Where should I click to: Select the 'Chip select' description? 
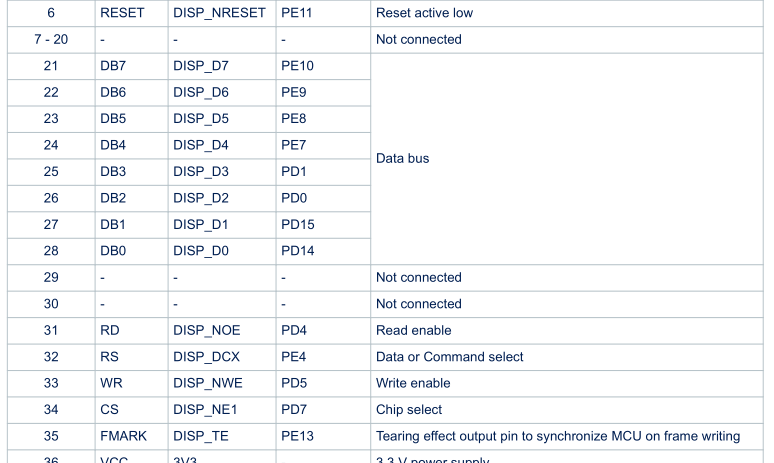tap(409, 410)
